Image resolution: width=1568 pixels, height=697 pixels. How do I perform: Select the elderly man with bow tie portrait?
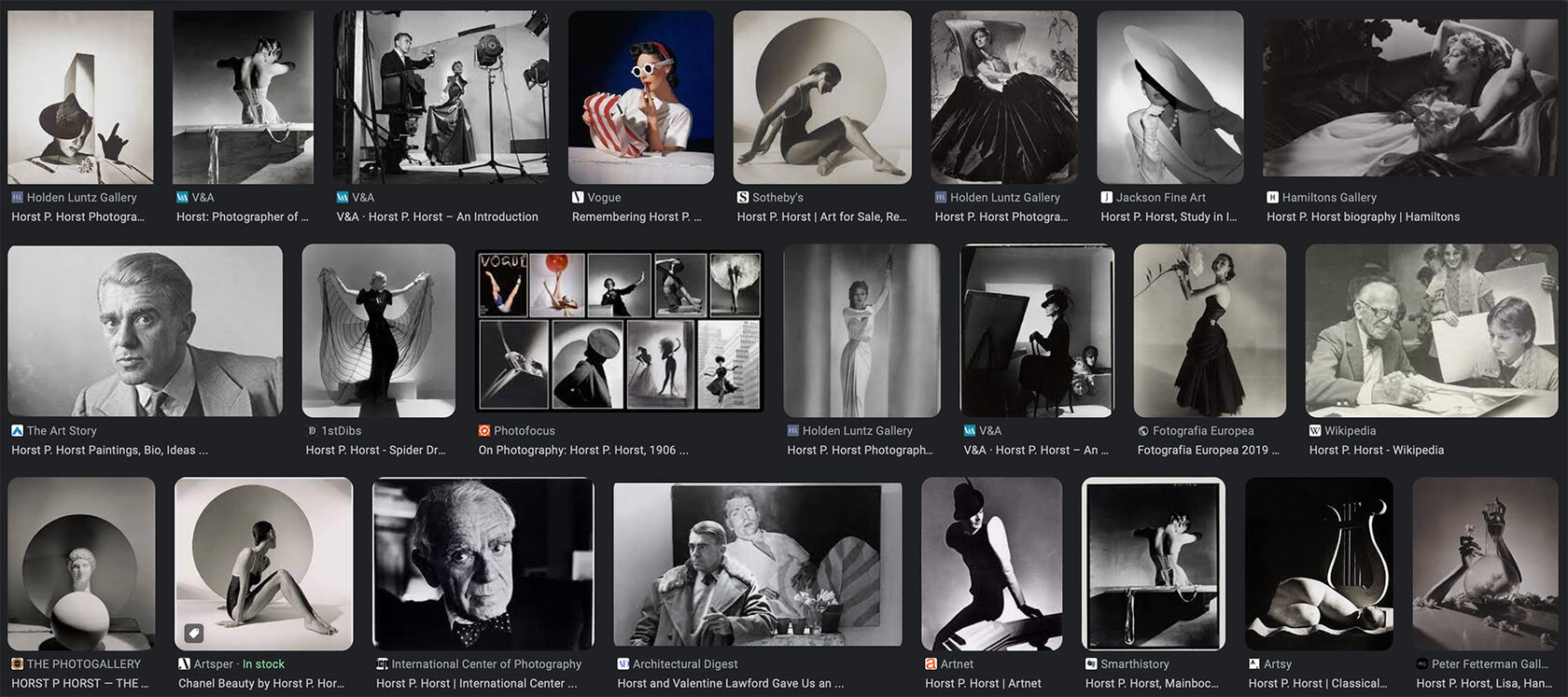[x=483, y=564]
